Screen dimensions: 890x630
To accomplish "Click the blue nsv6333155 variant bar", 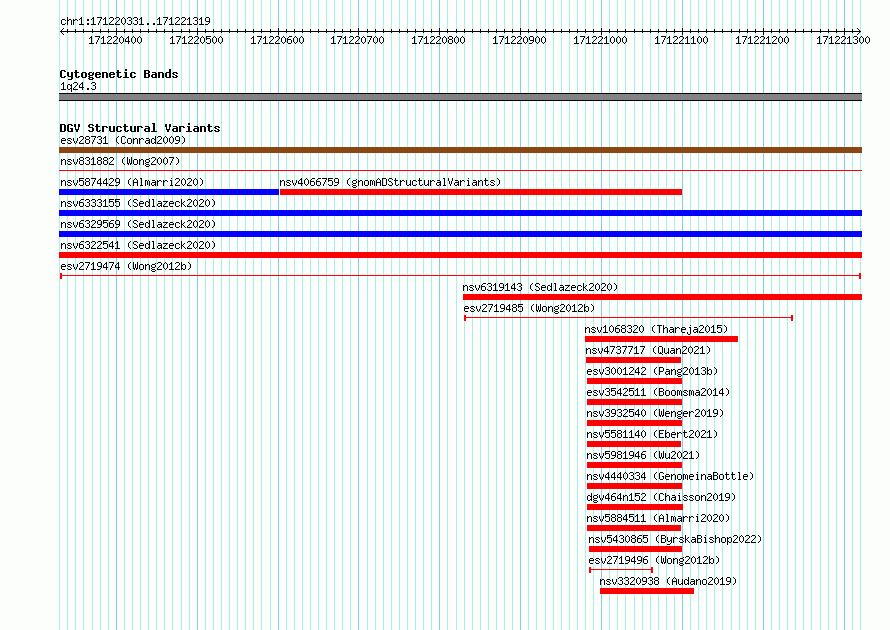I will click(460, 213).
